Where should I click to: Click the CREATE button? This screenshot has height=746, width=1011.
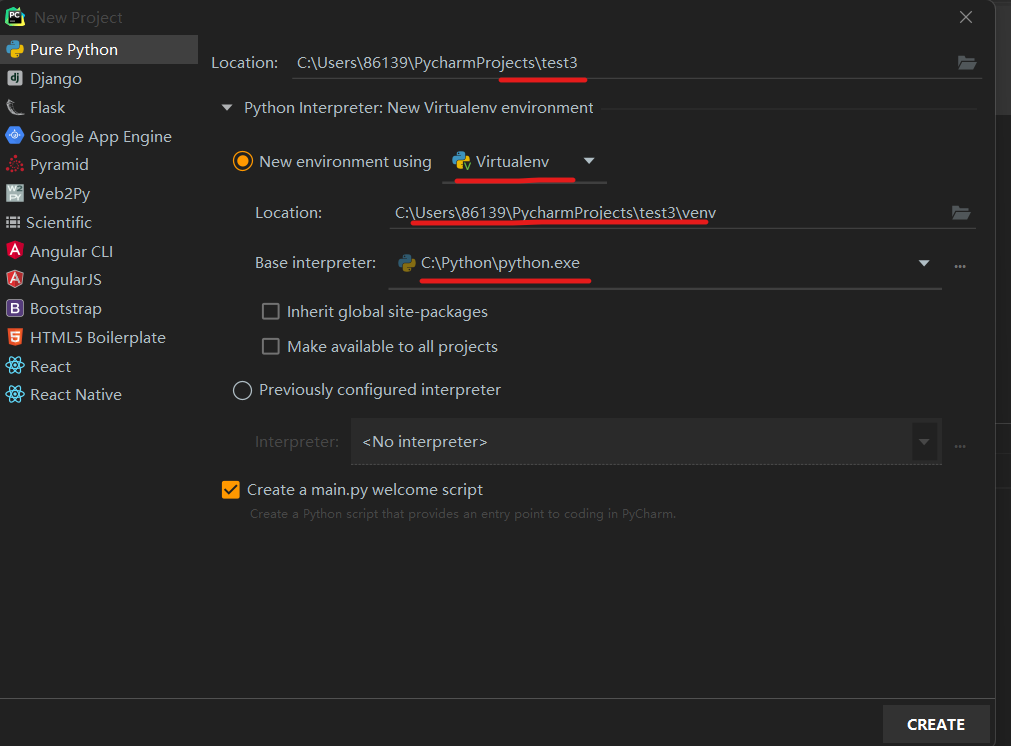[936, 724]
